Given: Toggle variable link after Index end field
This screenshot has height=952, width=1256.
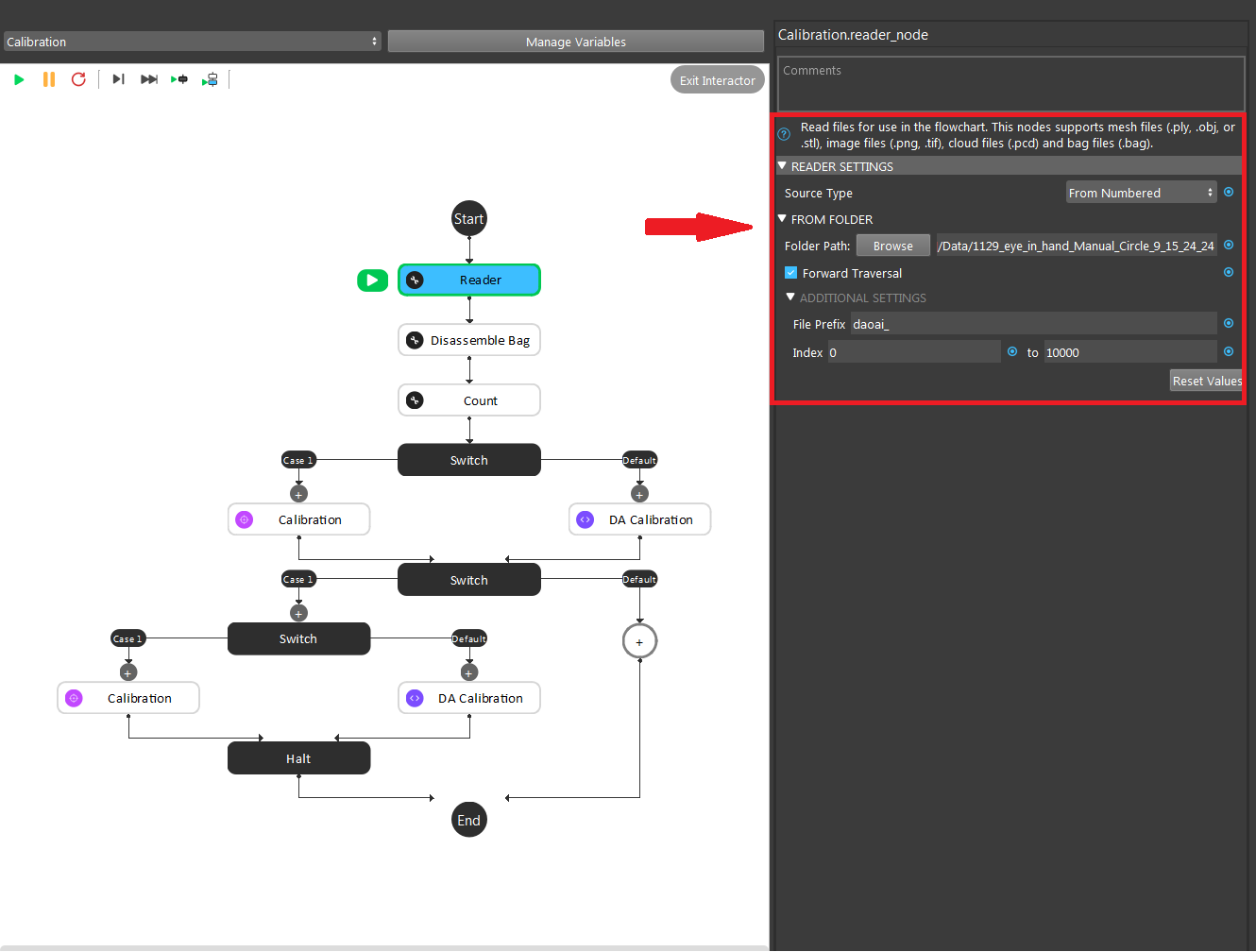Looking at the screenshot, I should tap(1229, 351).
